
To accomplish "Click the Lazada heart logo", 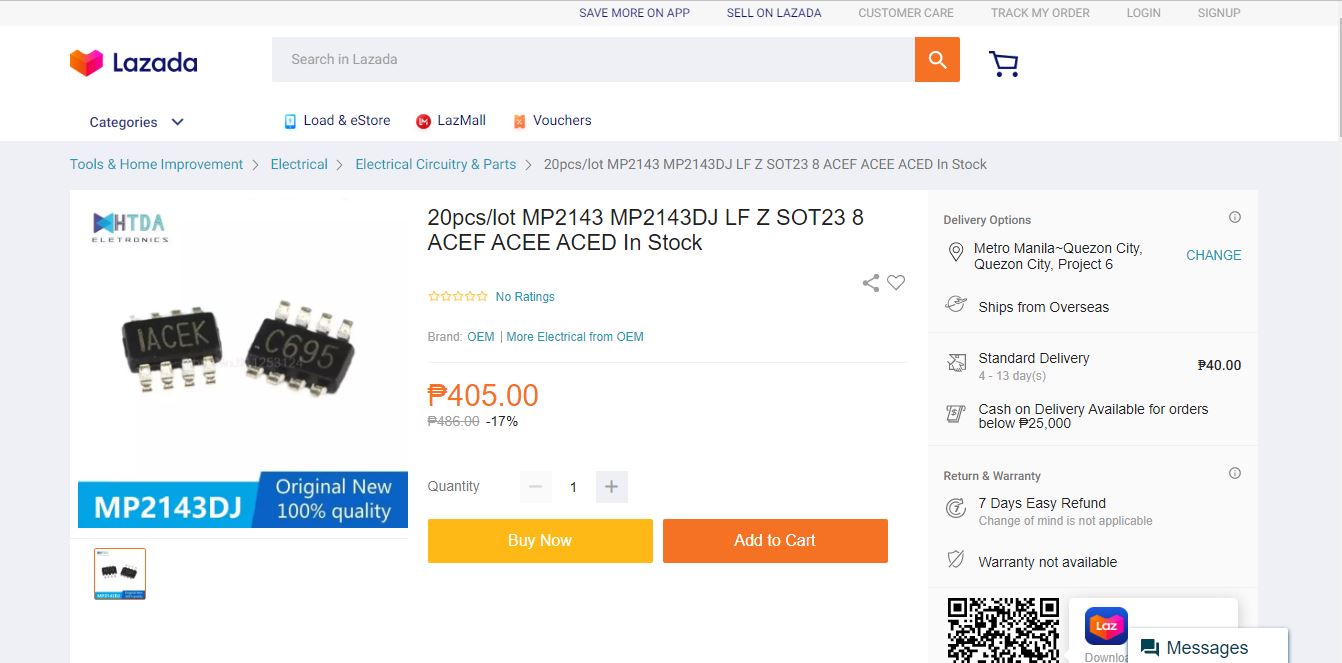I will pos(86,62).
